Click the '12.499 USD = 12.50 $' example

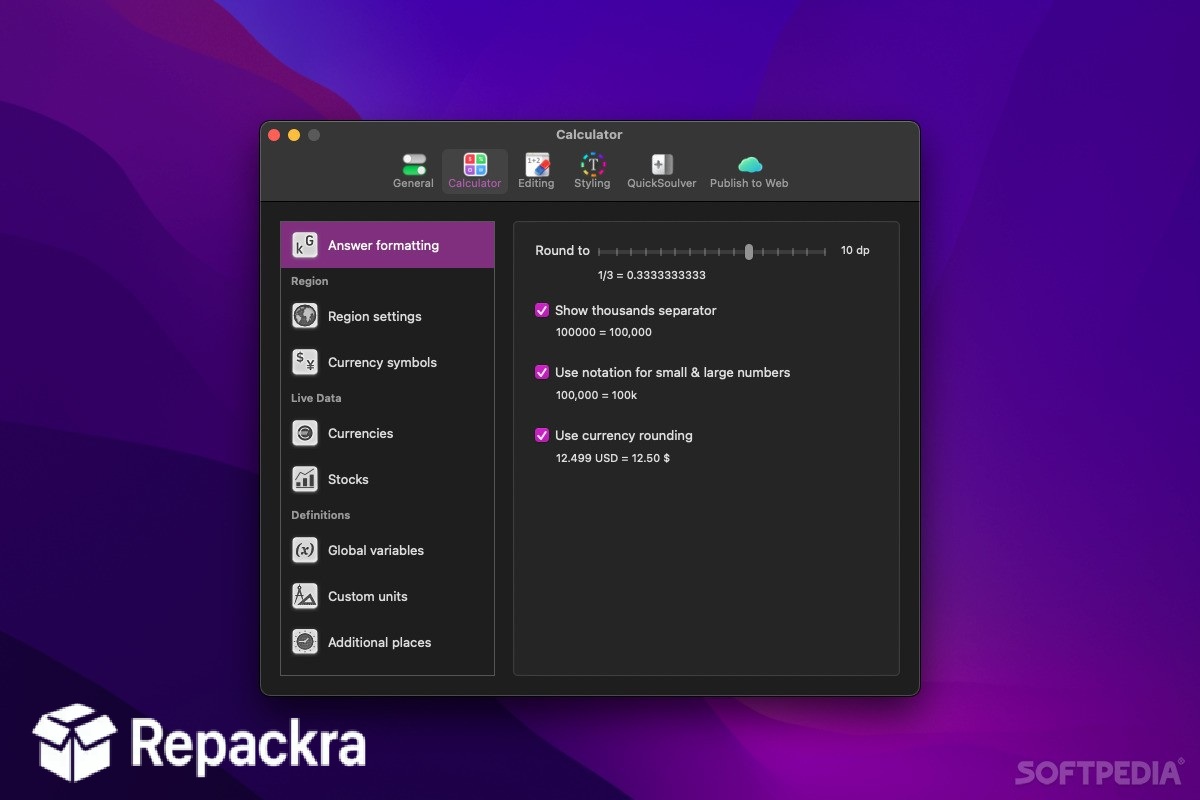[613, 458]
